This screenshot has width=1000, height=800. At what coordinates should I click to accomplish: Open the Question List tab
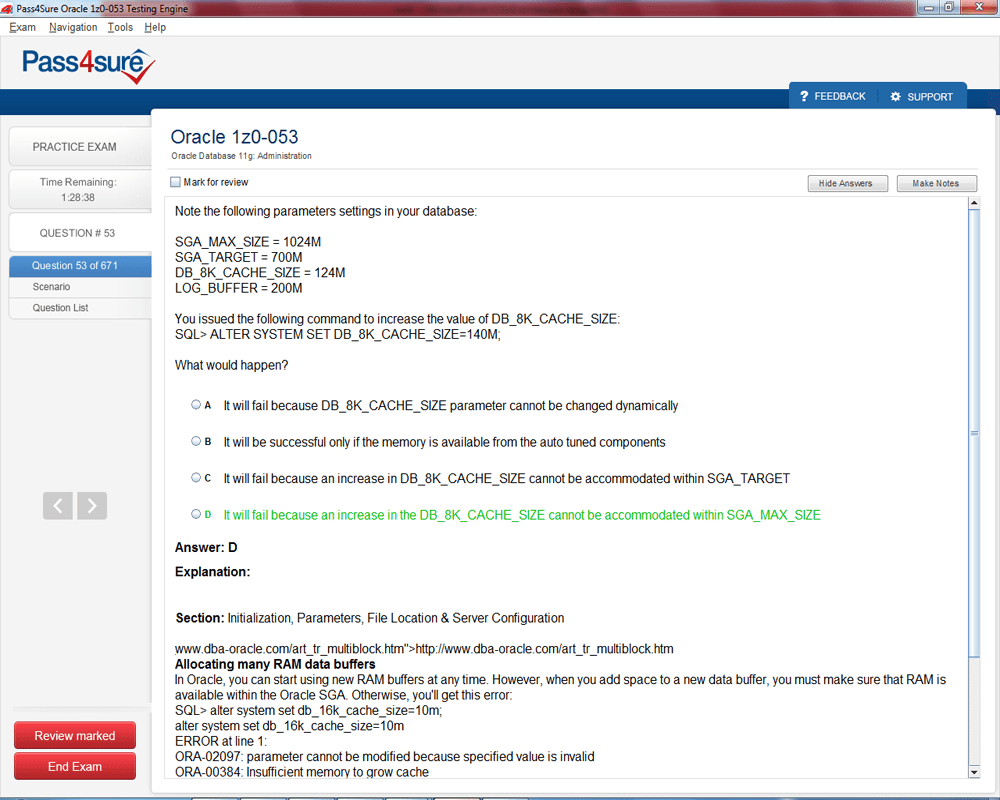[80, 308]
